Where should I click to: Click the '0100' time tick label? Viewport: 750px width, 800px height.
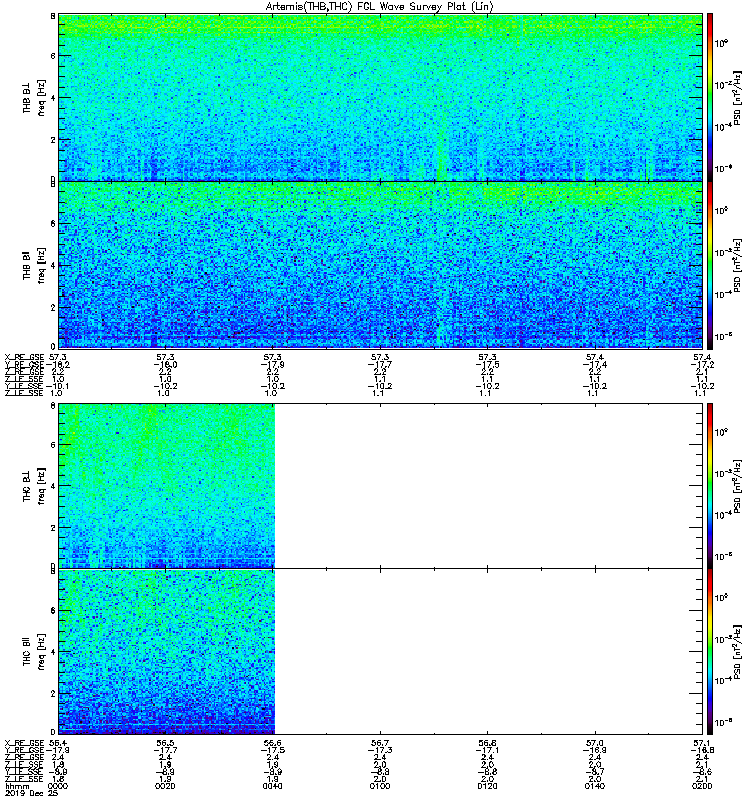380,786
